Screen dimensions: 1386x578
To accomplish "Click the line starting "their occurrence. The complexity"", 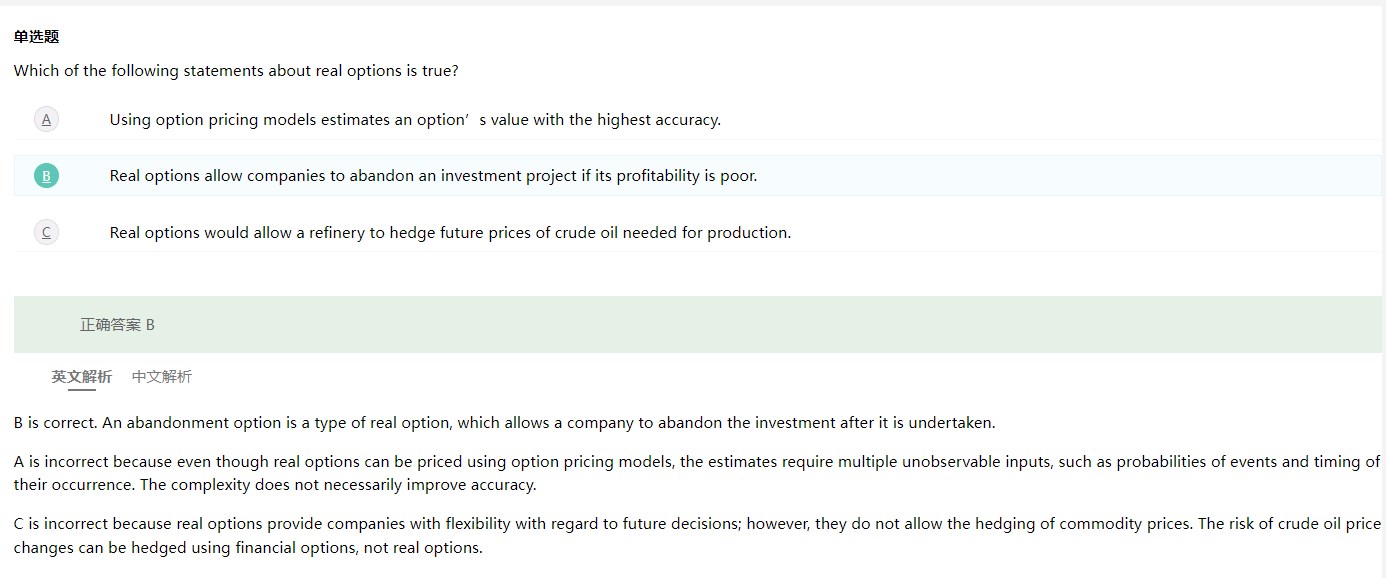I will [275, 485].
